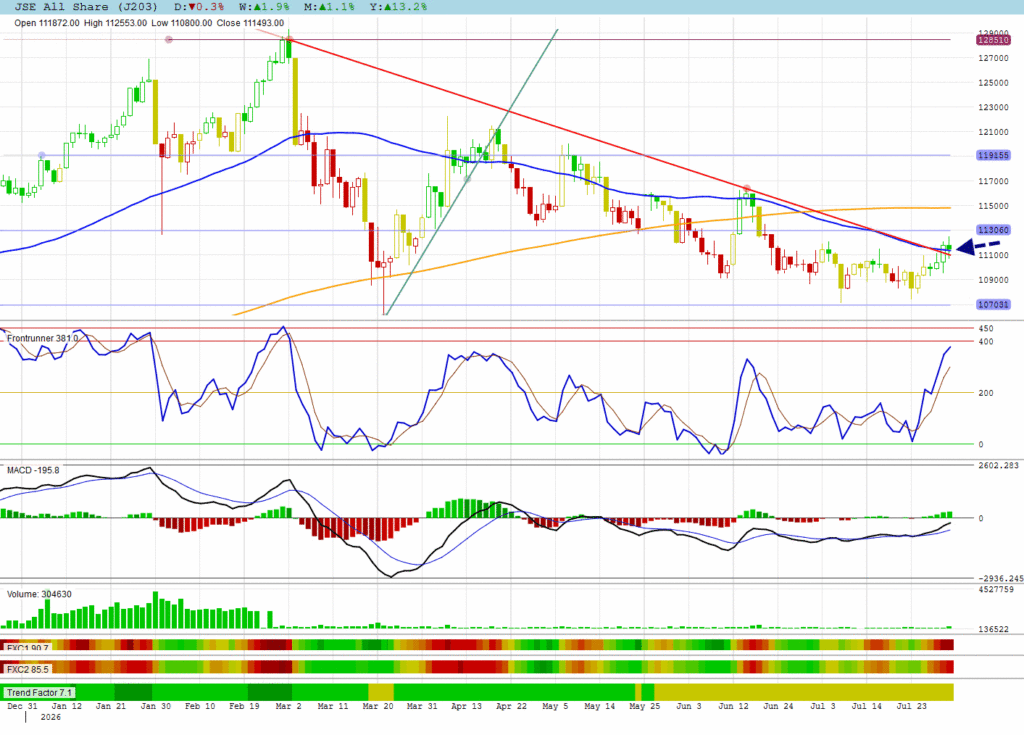1024x735 pixels.
Task: Click the 'Dec 31' date on time axis
Action: (22, 706)
